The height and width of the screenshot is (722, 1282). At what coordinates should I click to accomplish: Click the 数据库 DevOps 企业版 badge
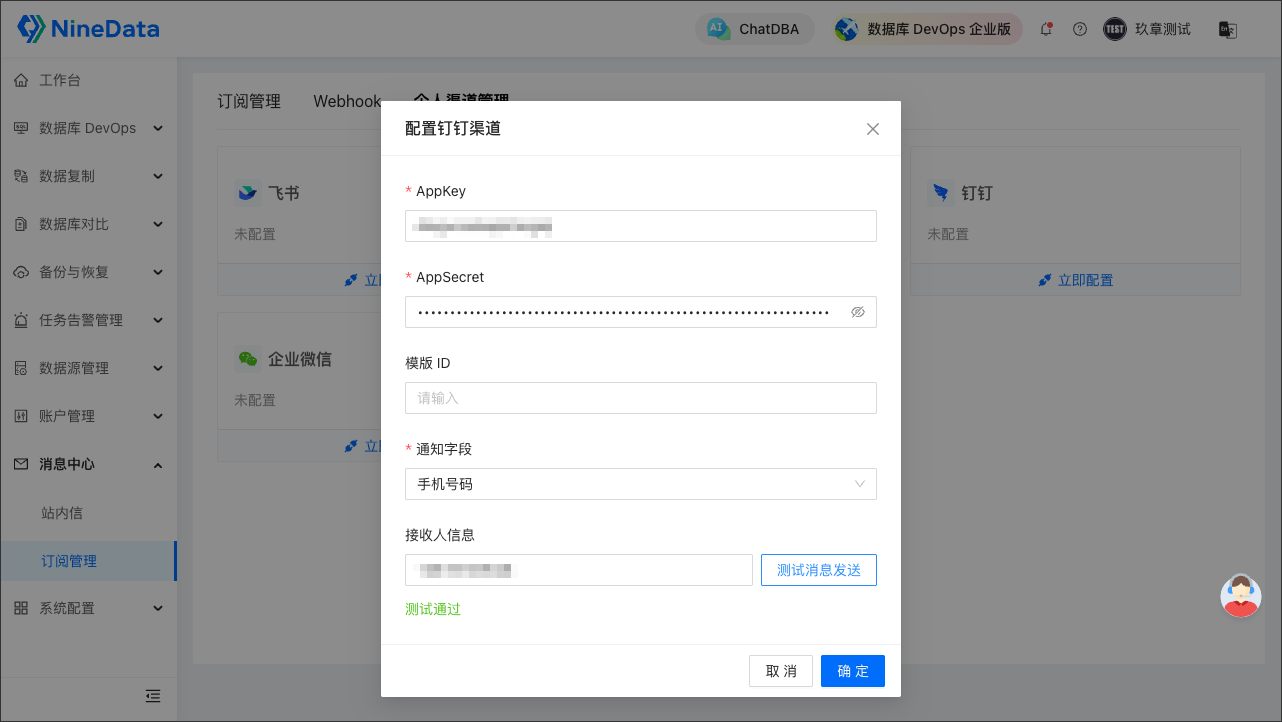pyautogui.click(x=928, y=29)
